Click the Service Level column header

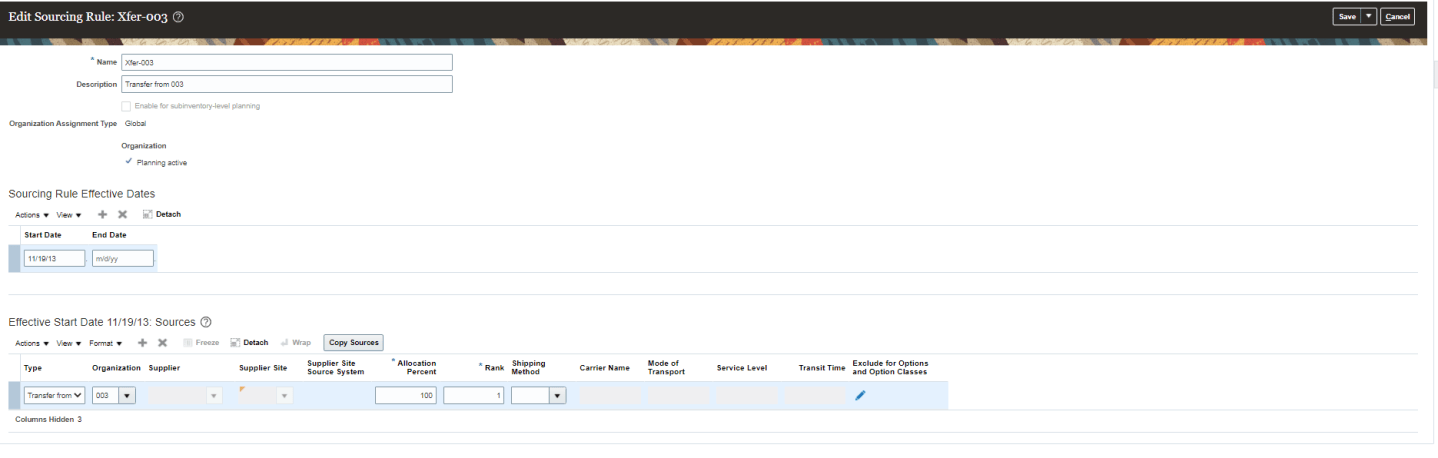(x=742, y=368)
